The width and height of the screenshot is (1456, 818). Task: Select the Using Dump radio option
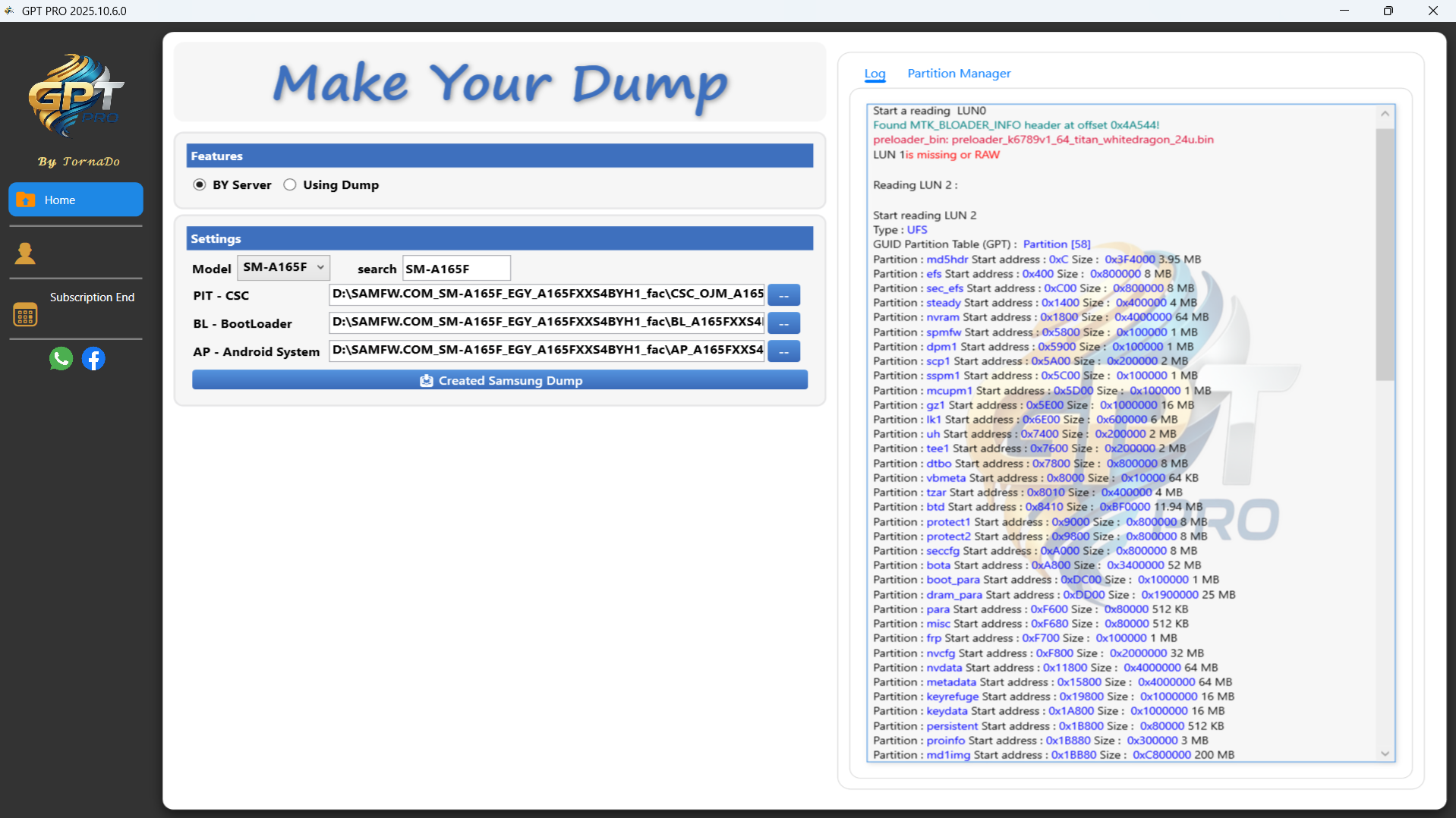tap(290, 184)
